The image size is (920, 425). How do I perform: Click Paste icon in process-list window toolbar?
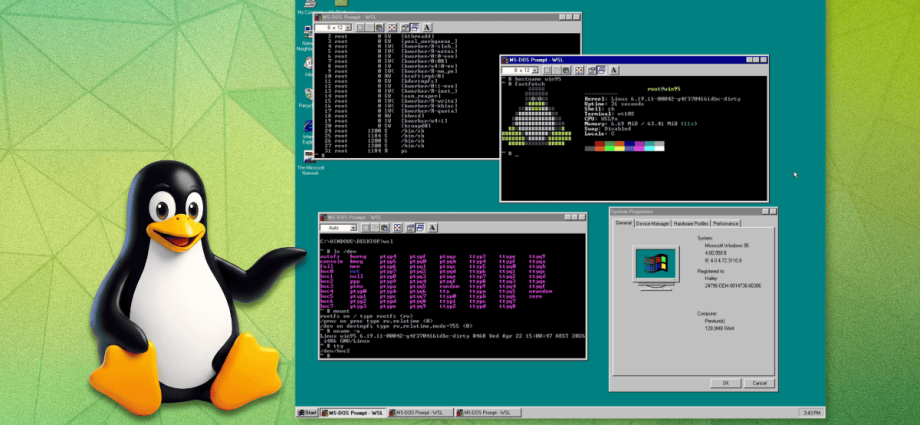[381, 28]
